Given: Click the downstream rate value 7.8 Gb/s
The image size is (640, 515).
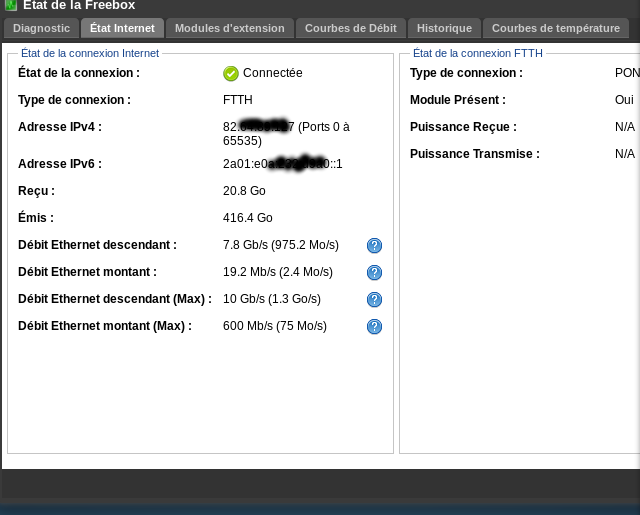Looking at the screenshot, I should [281, 245].
